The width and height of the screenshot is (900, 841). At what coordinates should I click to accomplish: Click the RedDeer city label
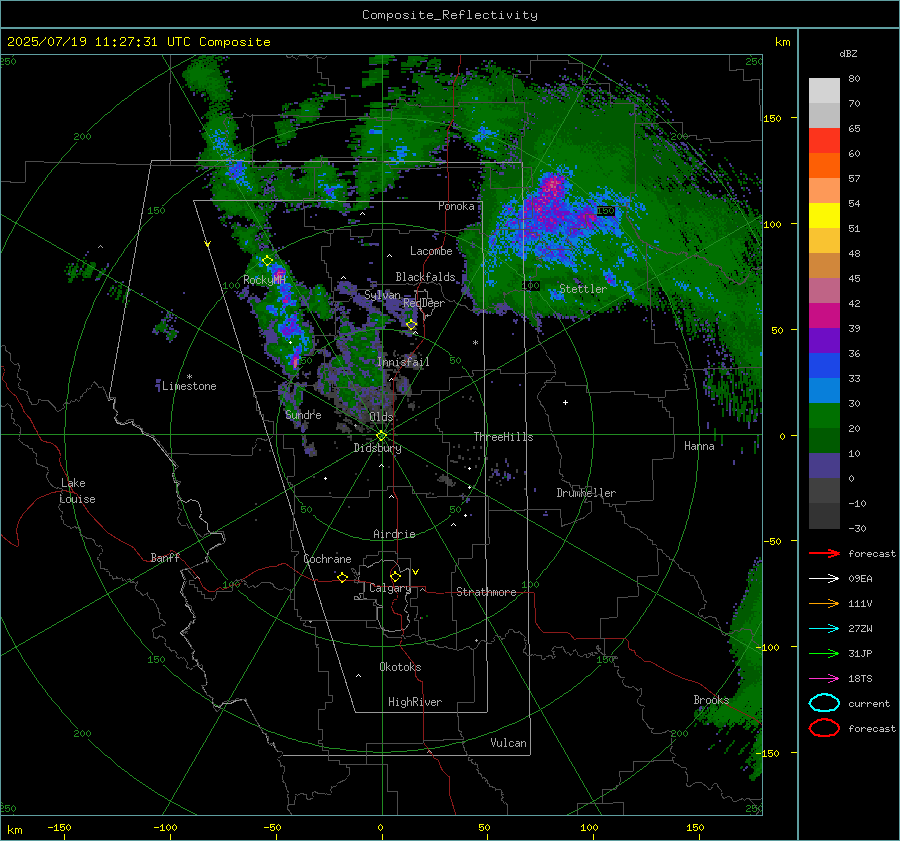point(424,303)
